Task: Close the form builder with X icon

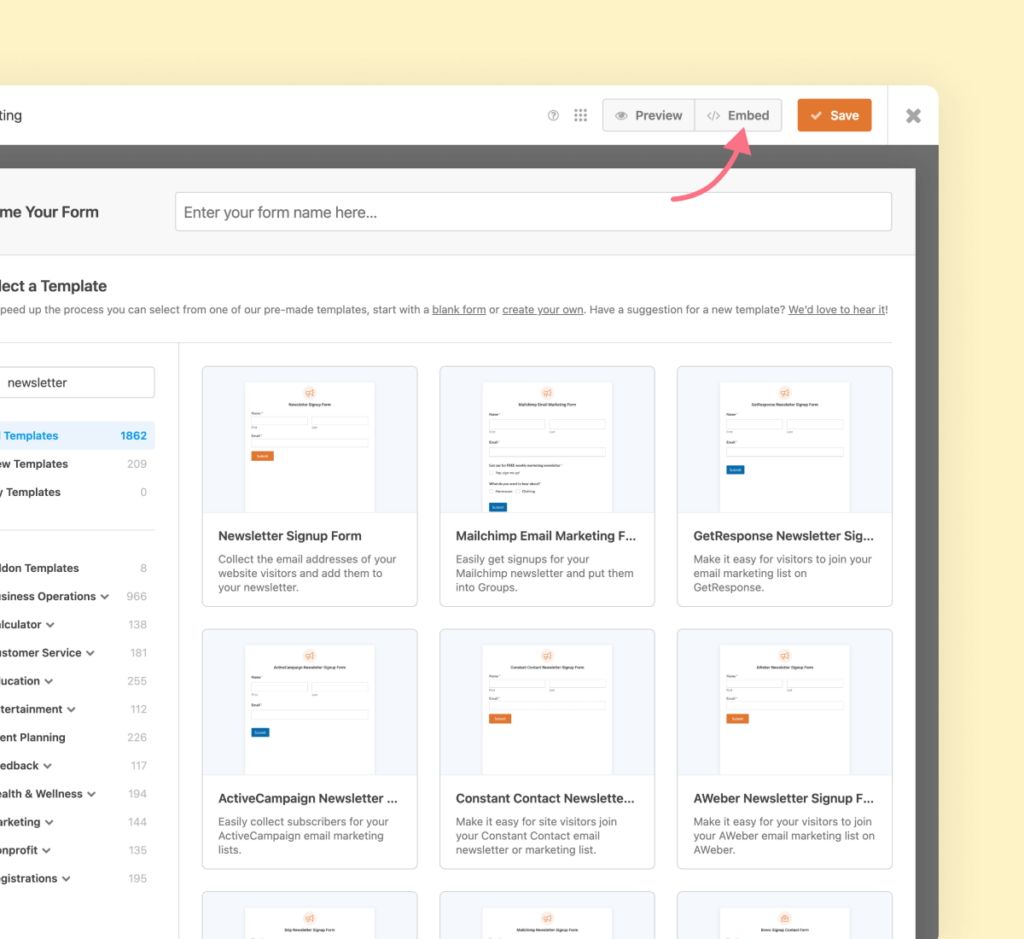Action: point(913,116)
